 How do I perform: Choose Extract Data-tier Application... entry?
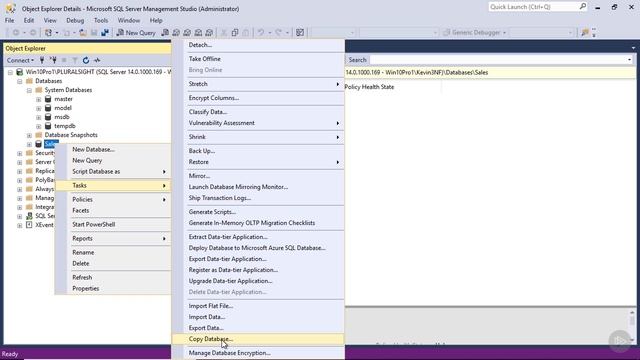point(258,237)
